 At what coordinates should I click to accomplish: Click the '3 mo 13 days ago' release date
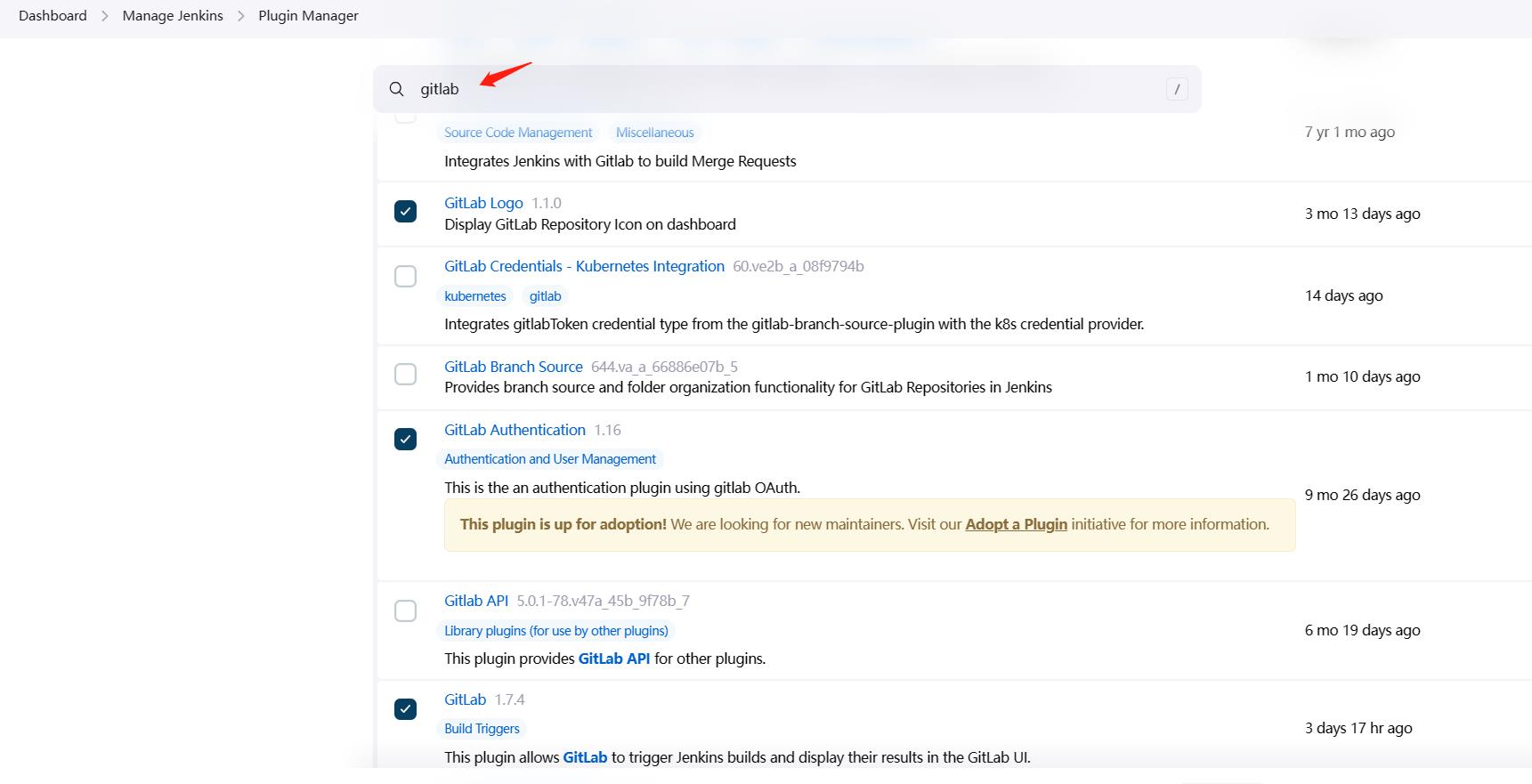(1362, 214)
